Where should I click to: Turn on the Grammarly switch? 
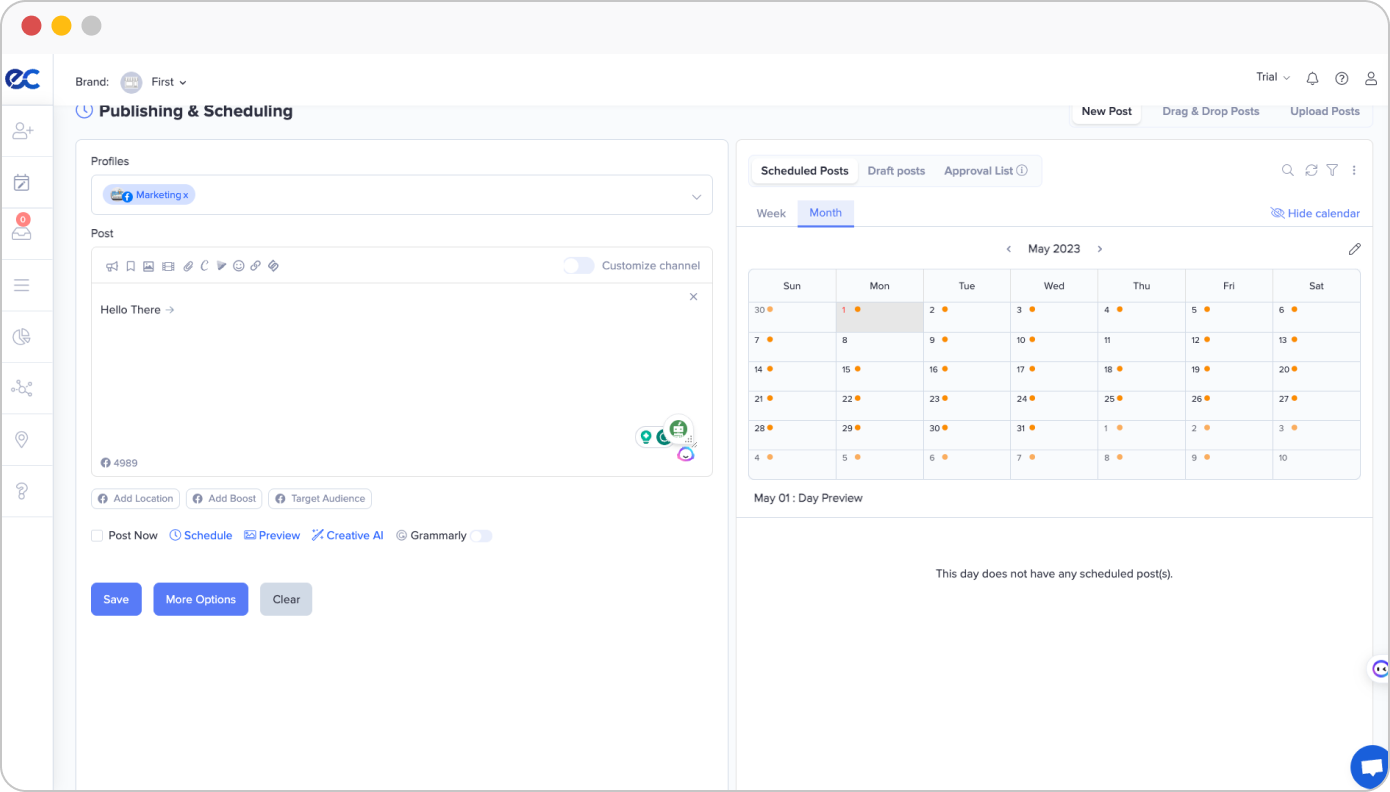click(x=481, y=536)
